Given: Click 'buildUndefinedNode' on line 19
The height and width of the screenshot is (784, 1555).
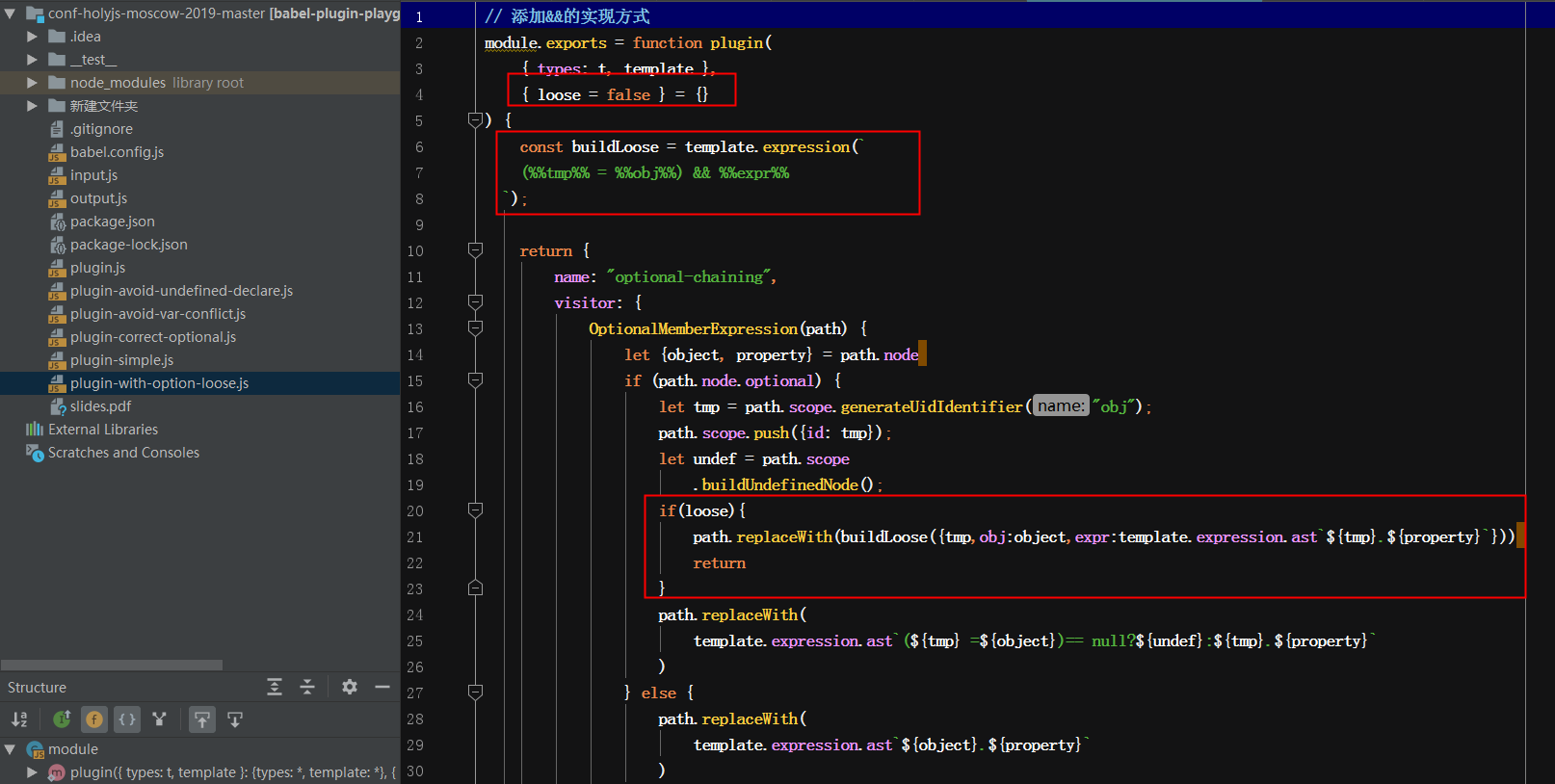Looking at the screenshot, I should [x=779, y=484].
